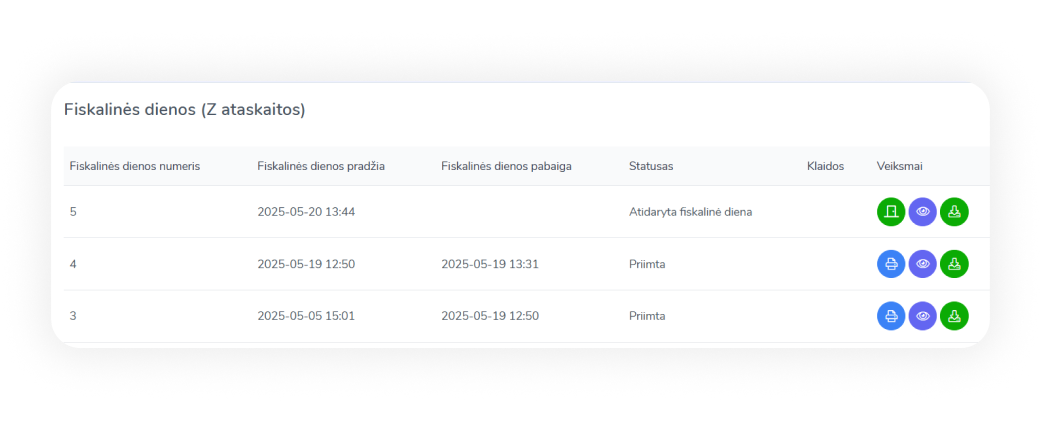View details of fiscal day 3
1040x428 pixels.
point(923,316)
